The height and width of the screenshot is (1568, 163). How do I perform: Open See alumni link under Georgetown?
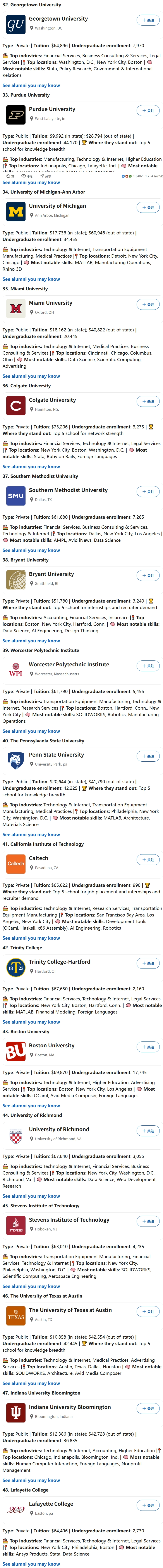pos(31,85)
